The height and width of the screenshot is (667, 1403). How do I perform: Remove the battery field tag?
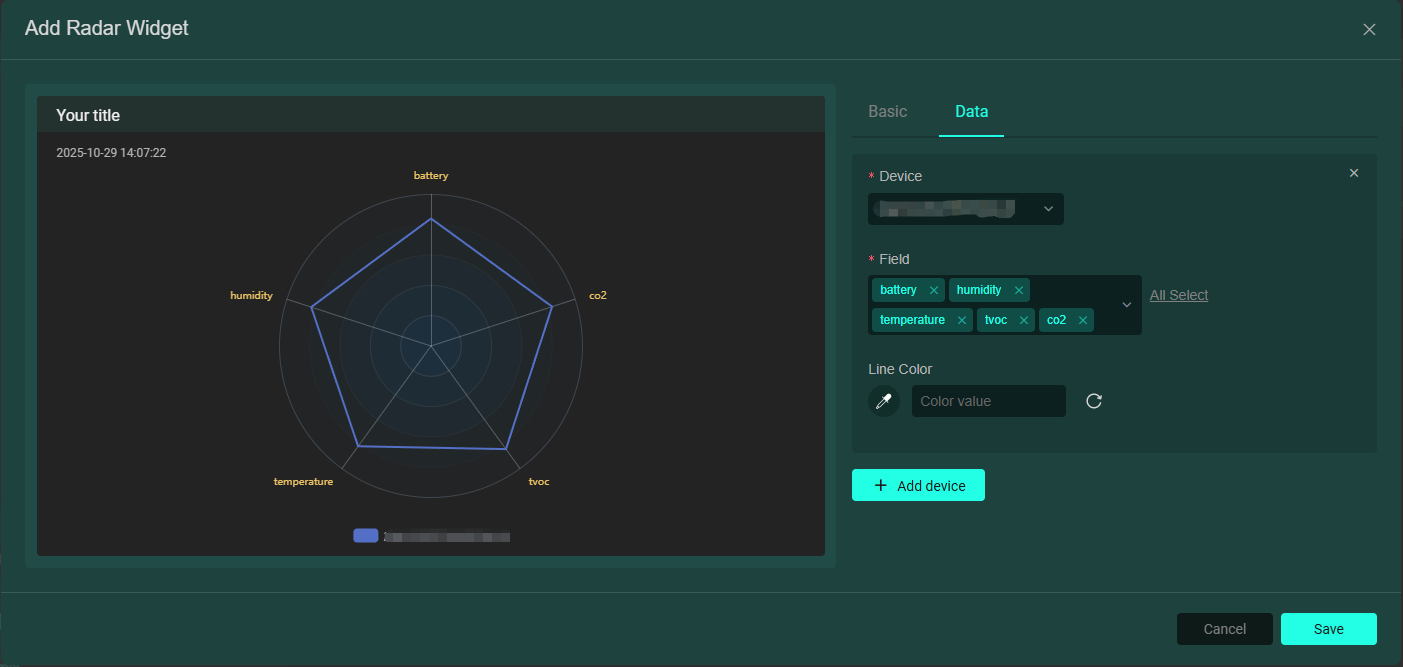tap(934, 290)
